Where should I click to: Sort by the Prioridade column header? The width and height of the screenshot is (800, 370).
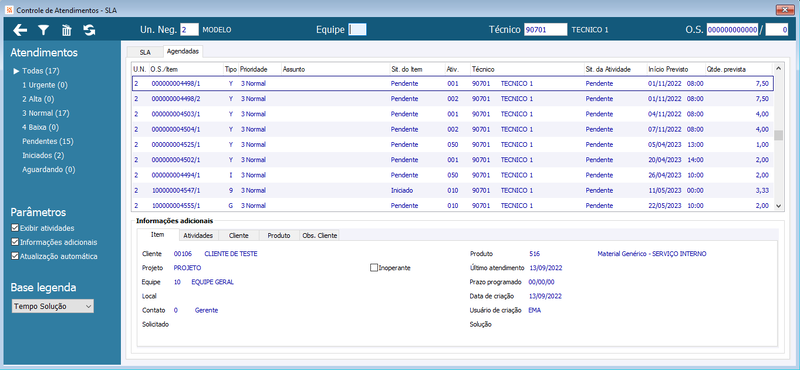pyautogui.click(x=259, y=69)
